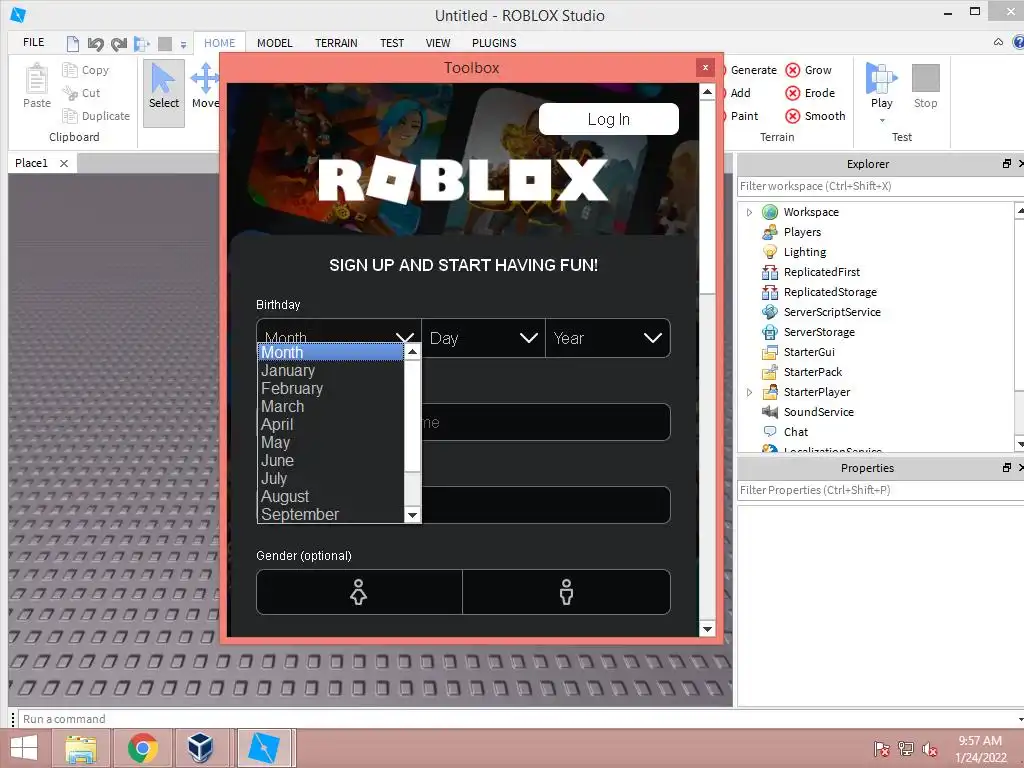The height and width of the screenshot is (768, 1024).
Task: Click the New file icon in quick access toolbar
Action: pyautogui.click(x=72, y=44)
